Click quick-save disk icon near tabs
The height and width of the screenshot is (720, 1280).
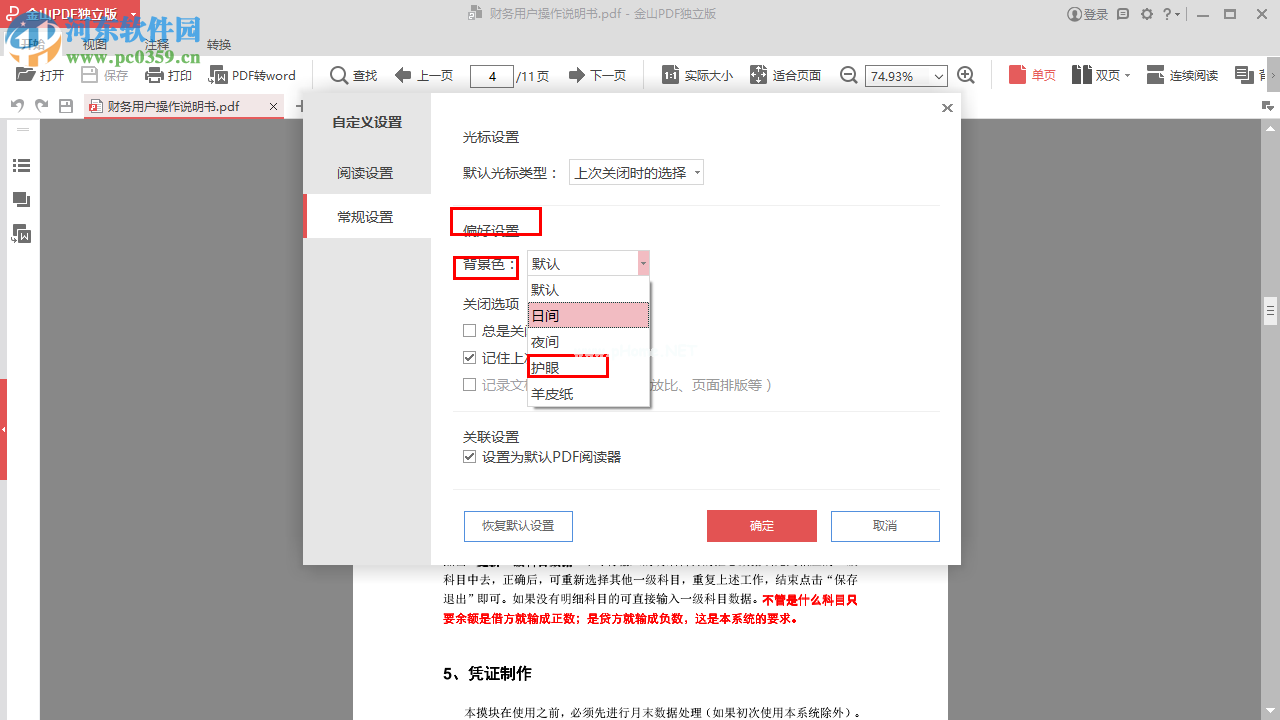(x=66, y=105)
